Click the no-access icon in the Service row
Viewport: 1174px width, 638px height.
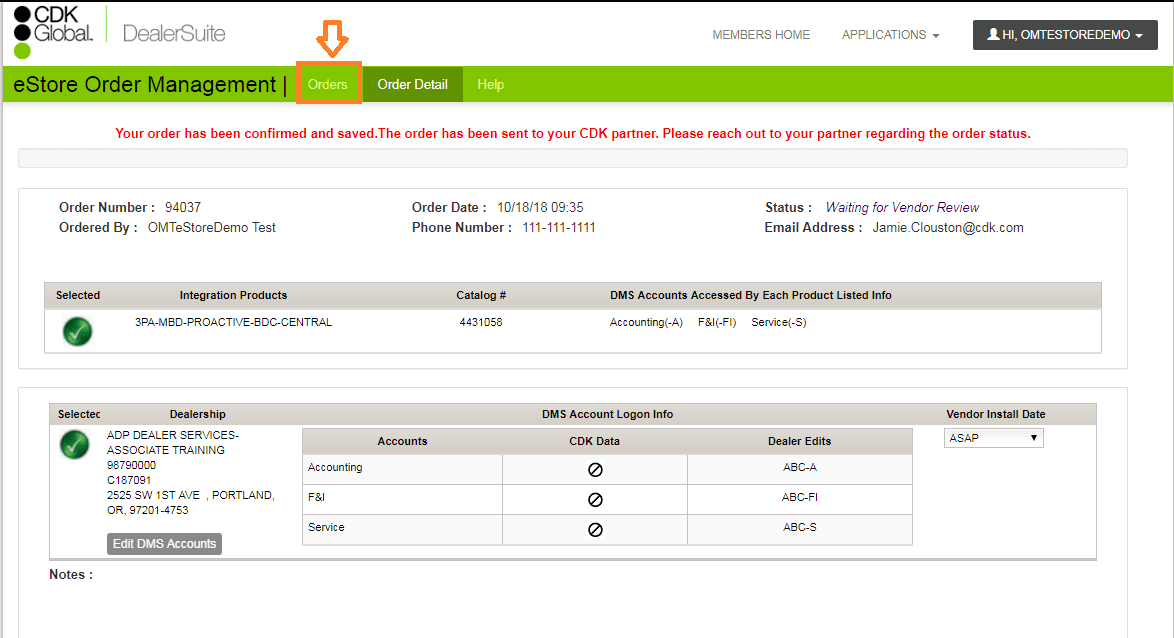(x=595, y=528)
